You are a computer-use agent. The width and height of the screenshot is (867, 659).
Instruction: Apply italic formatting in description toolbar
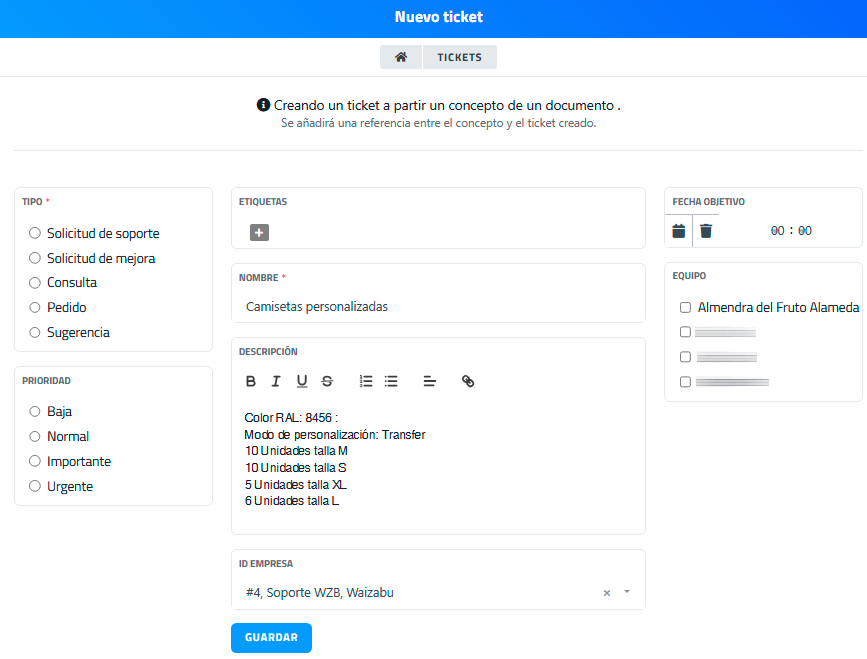pos(276,381)
